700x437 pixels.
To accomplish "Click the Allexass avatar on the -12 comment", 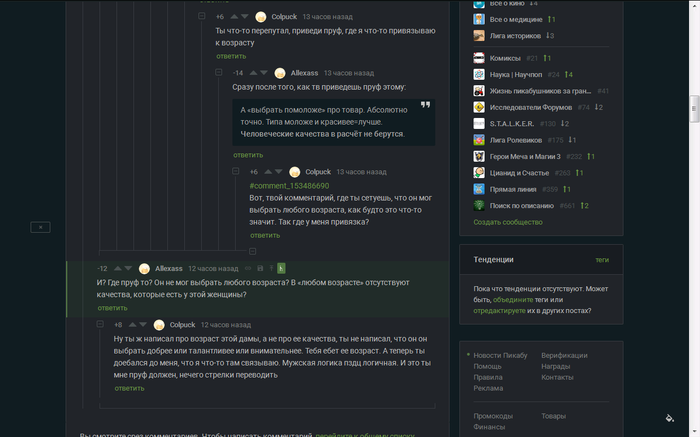I will point(145,268).
